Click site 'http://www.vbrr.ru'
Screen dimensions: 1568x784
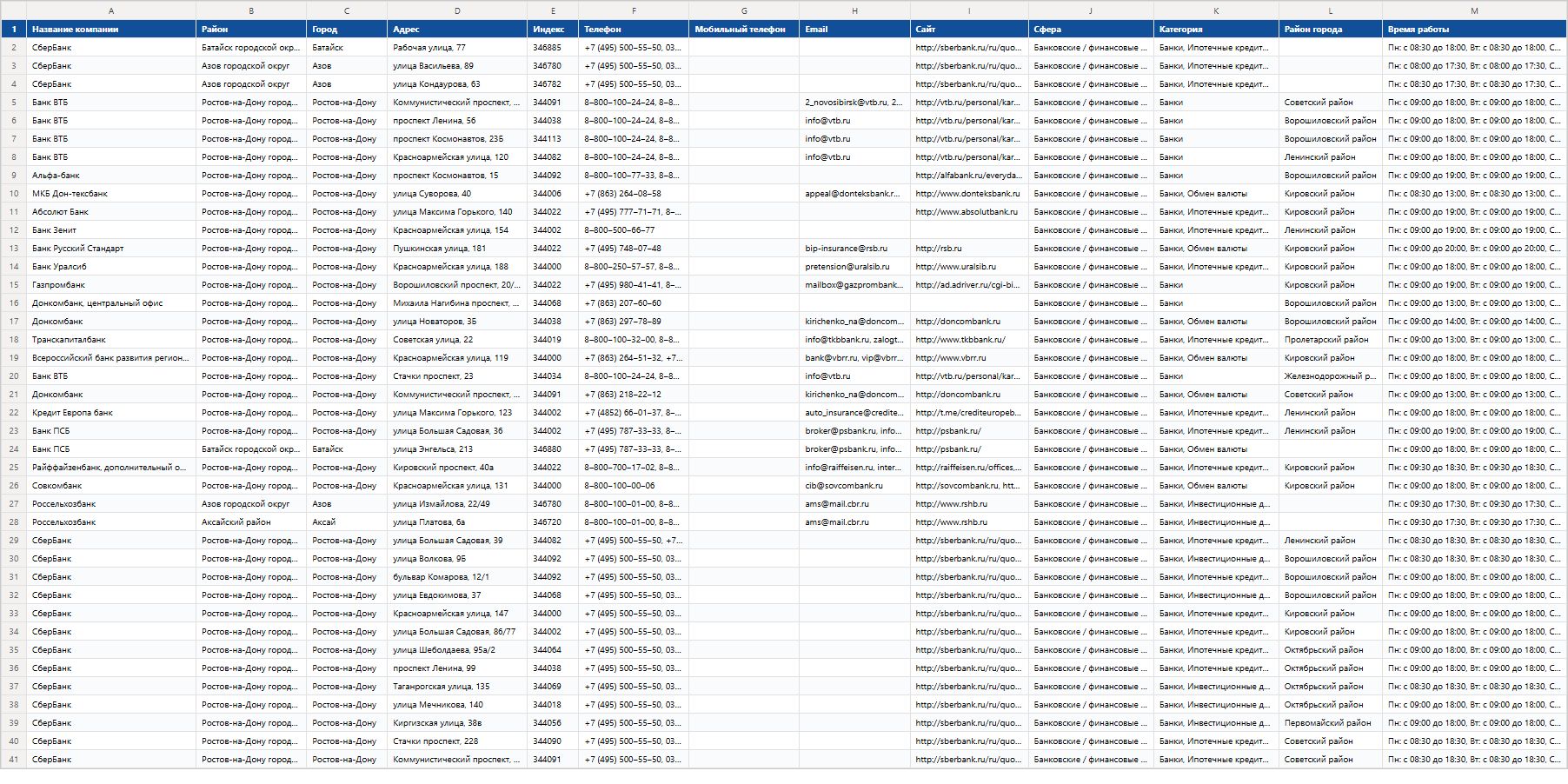[x=969, y=358]
